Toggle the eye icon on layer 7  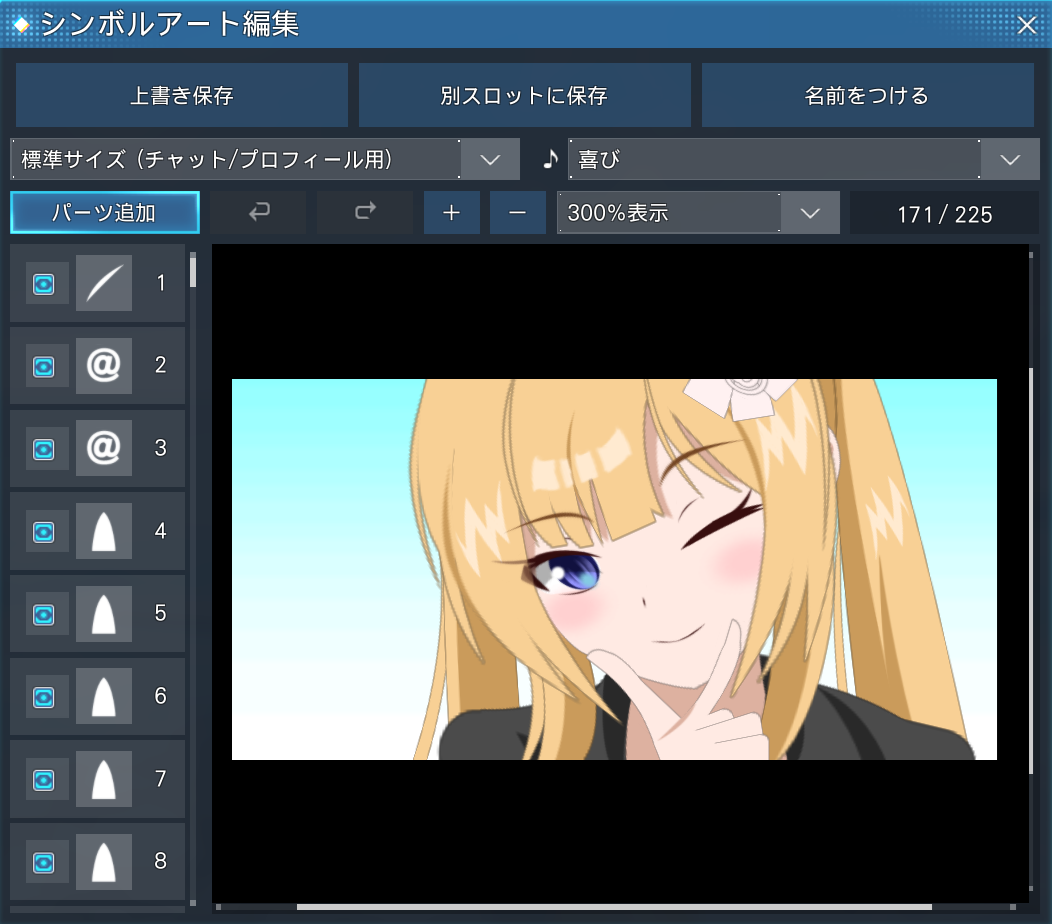(44, 780)
